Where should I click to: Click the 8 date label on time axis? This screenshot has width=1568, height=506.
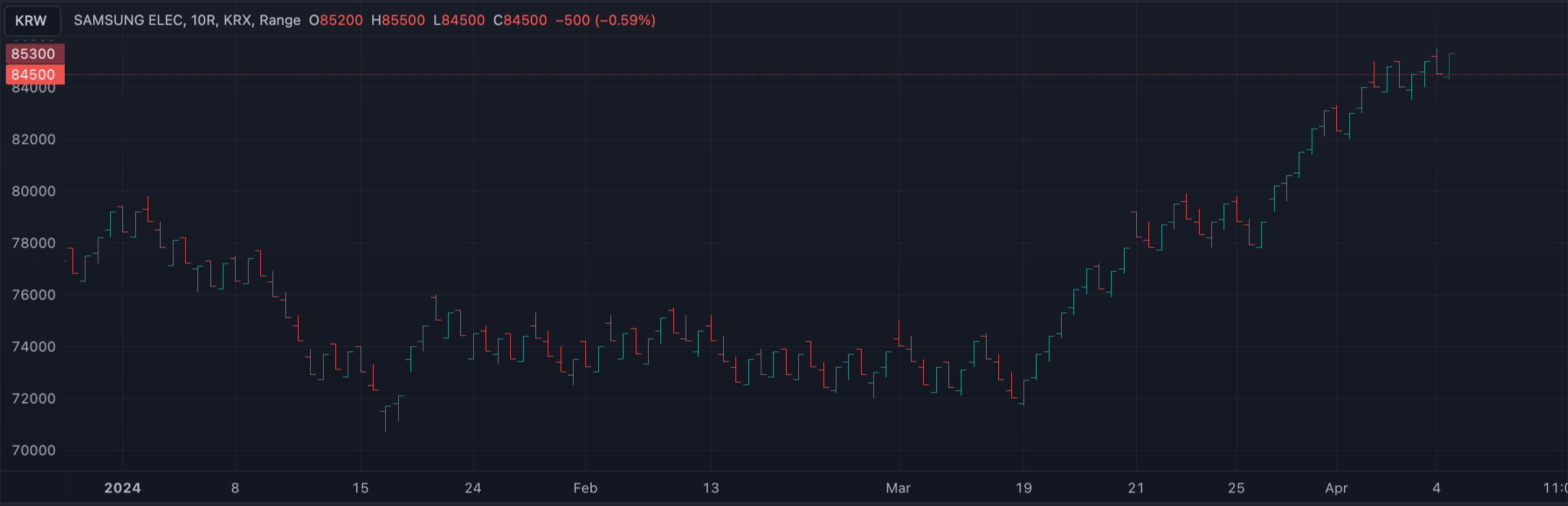coord(235,488)
